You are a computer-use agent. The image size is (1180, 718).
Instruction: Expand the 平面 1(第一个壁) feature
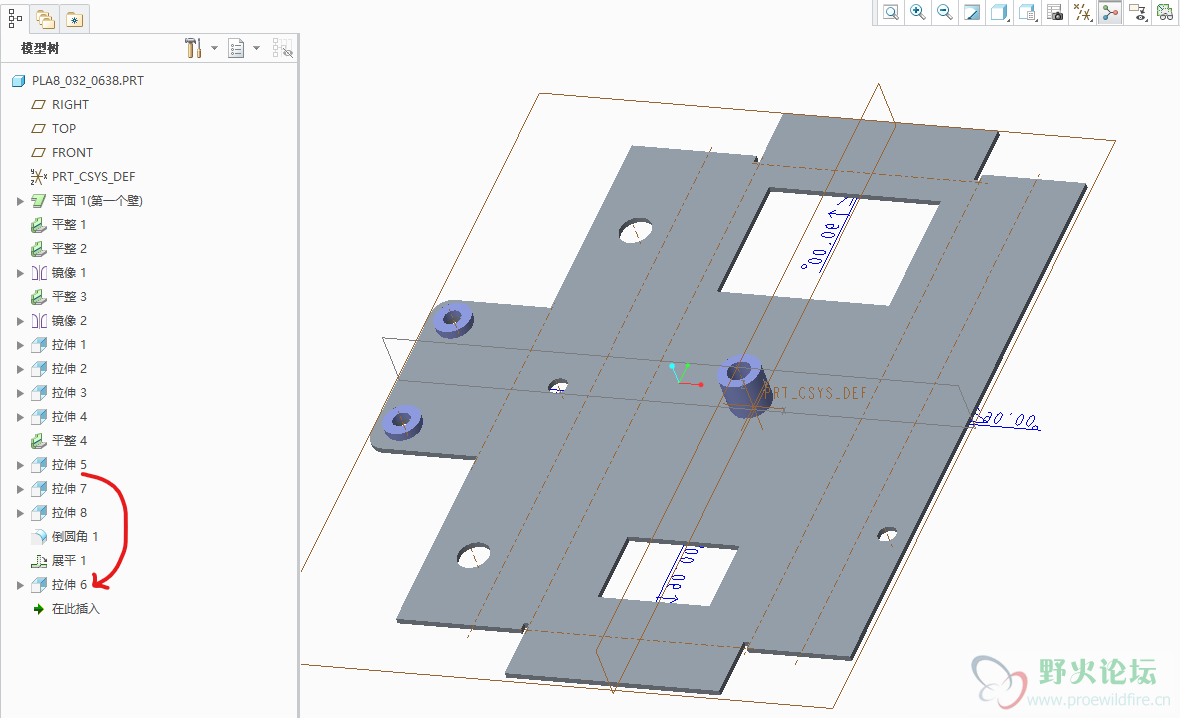(x=20, y=201)
